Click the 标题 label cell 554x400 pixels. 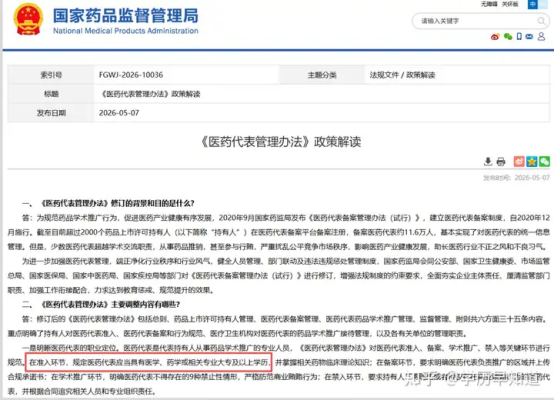(x=51, y=94)
